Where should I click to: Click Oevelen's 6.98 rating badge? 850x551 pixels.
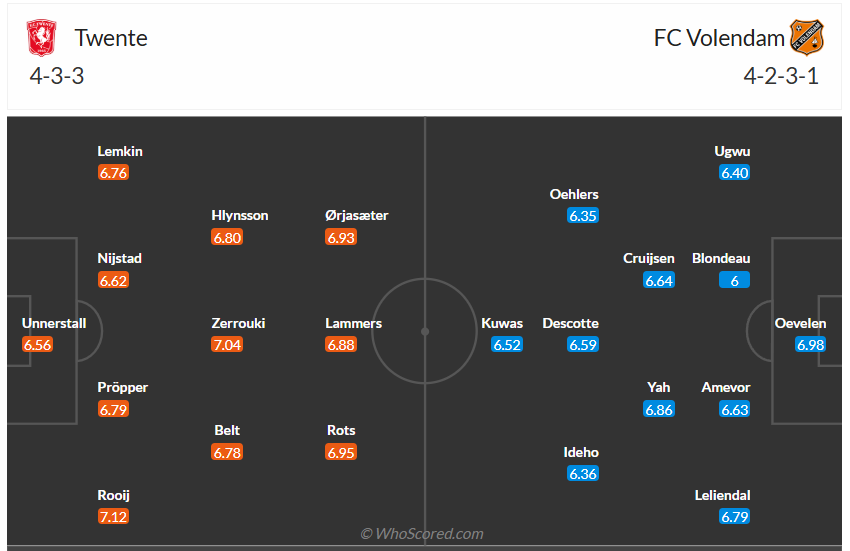811,345
